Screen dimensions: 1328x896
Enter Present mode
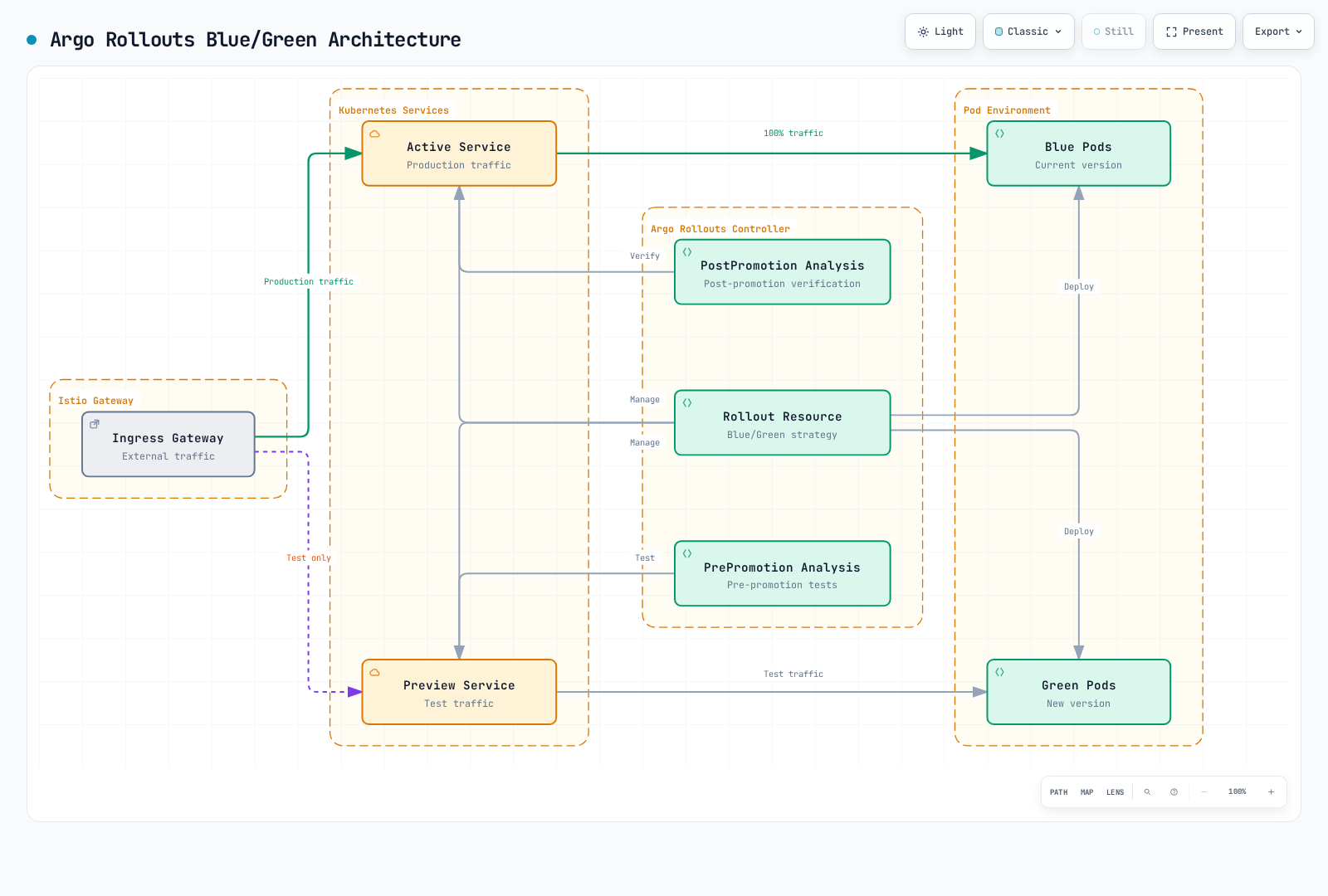pos(1194,32)
